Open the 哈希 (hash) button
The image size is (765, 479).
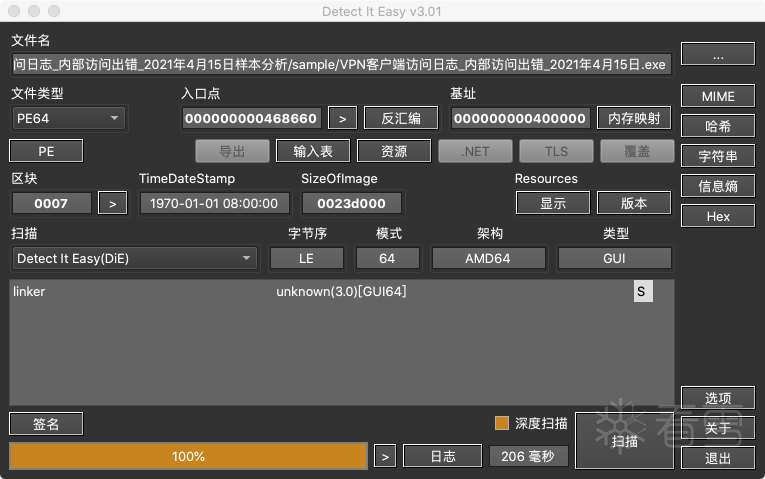[x=718, y=126]
